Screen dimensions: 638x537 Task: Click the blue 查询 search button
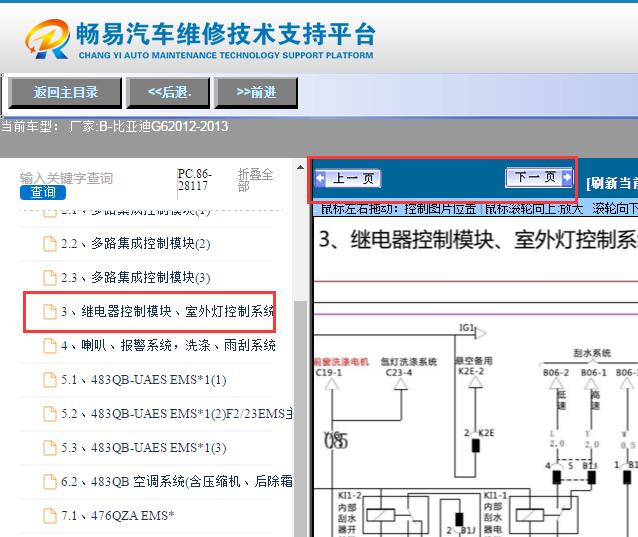tap(43, 192)
